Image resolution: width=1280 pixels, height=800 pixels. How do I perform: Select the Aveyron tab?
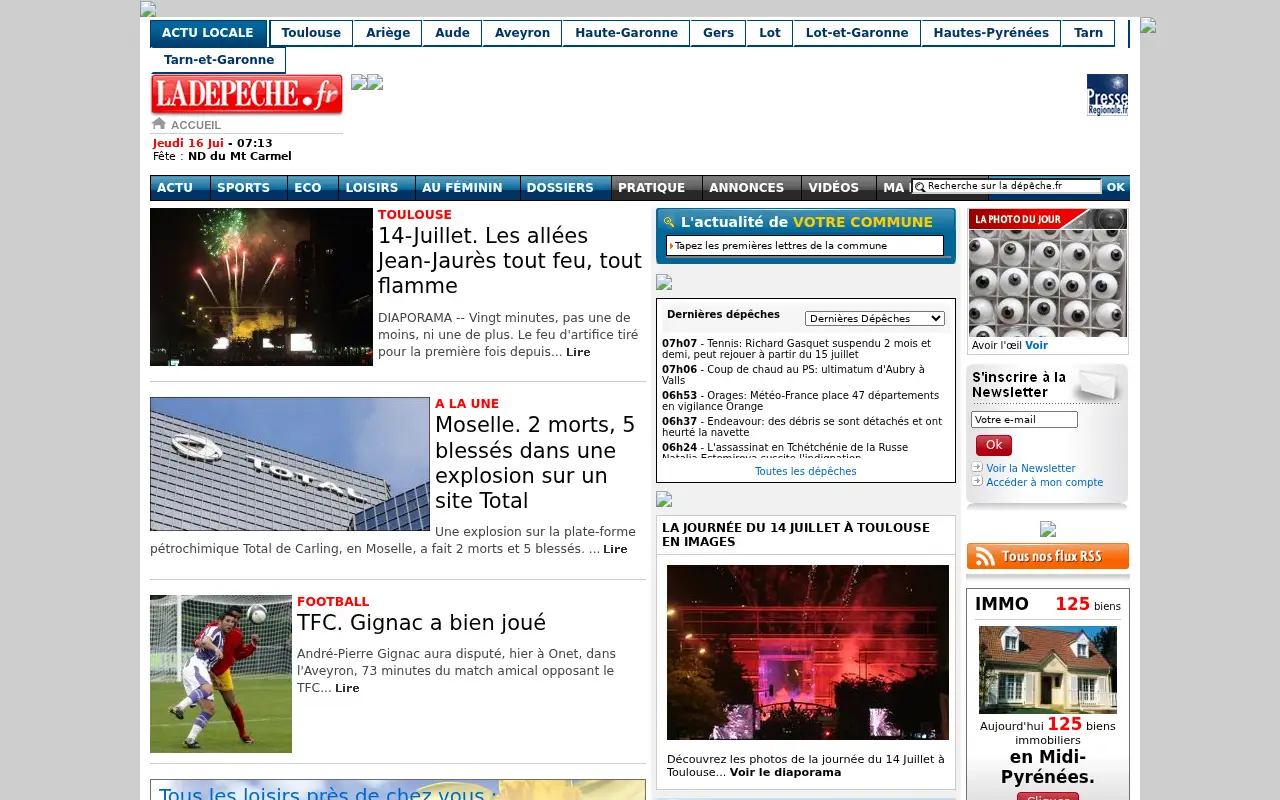click(x=522, y=33)
